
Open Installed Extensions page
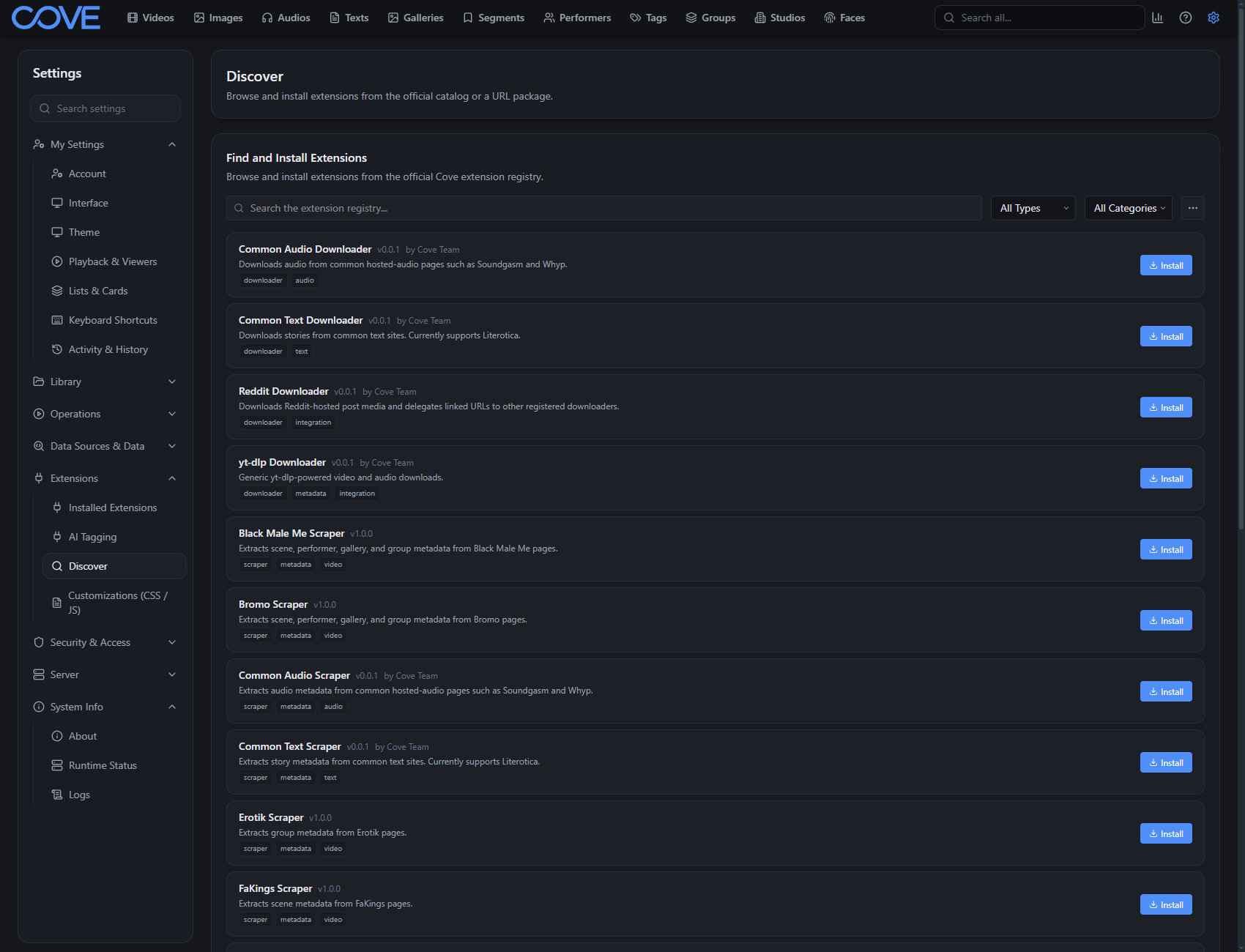click(x=114, y=507)
